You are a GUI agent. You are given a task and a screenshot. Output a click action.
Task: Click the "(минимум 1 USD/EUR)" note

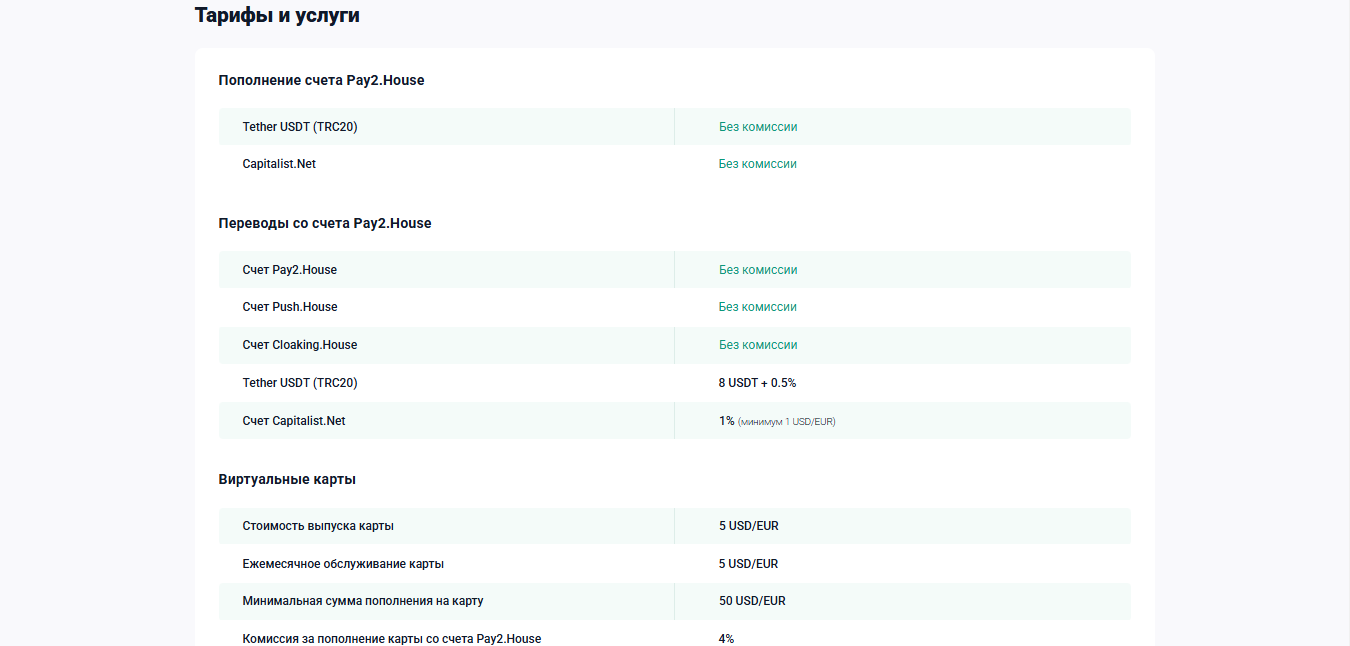787,422
